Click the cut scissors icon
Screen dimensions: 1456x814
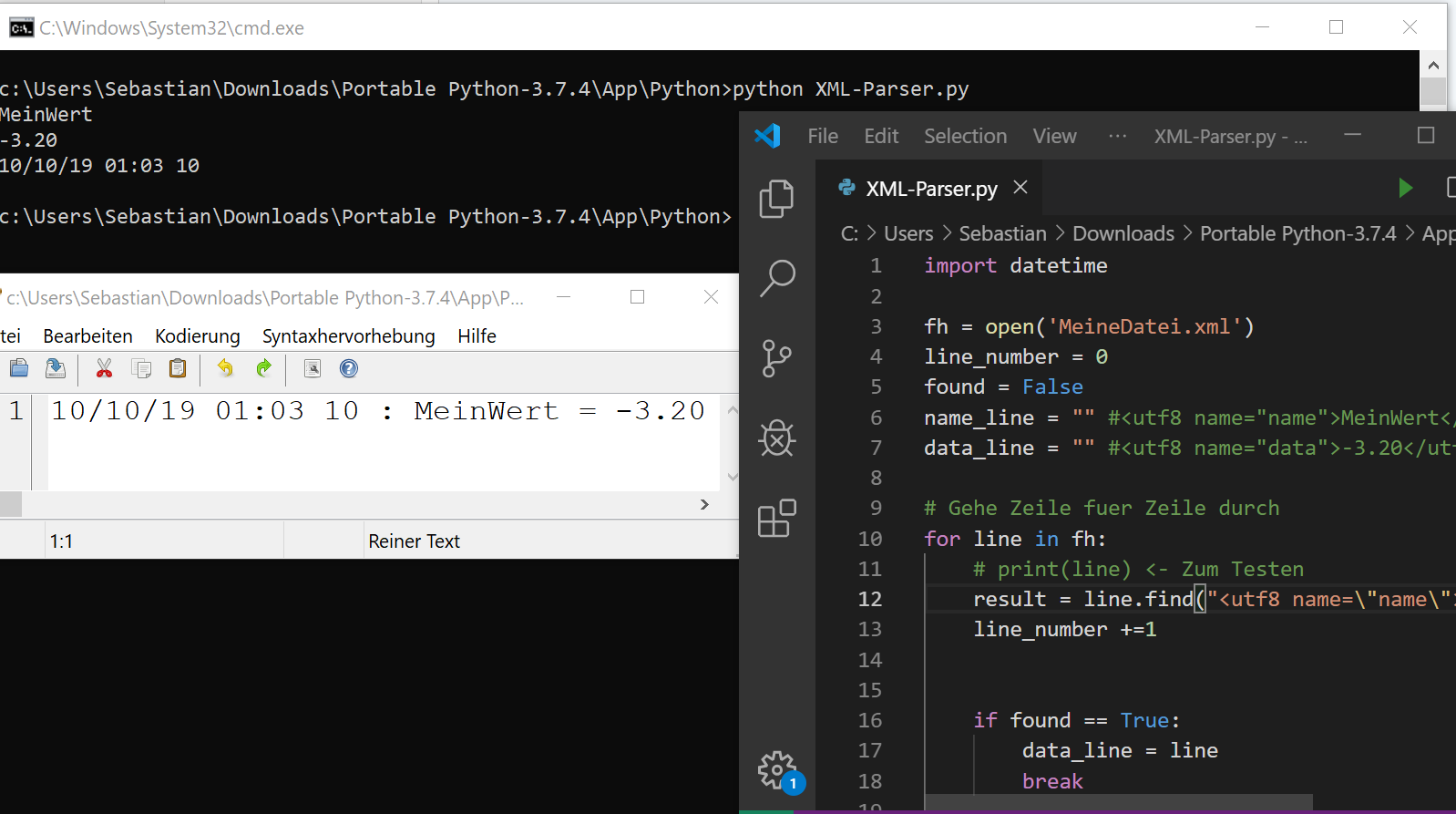pyautogui.click(x=104, y=368)
